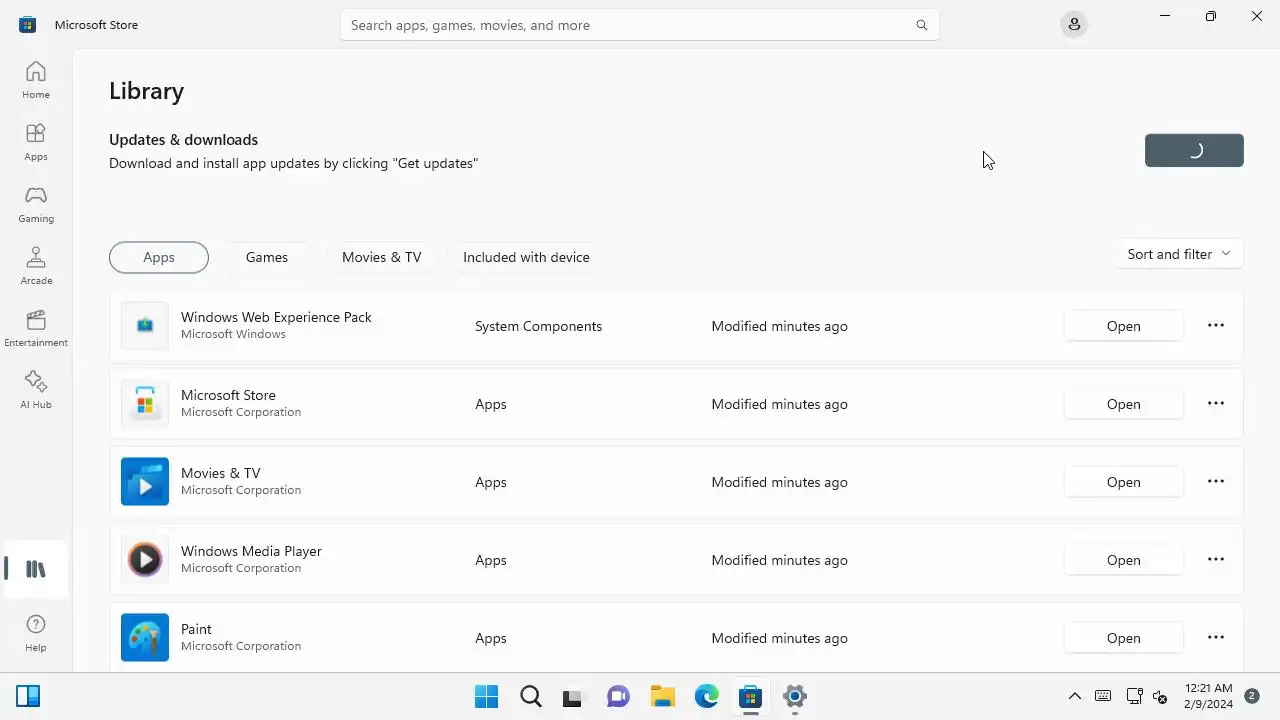This screenshot has height=720, width=1280.
Task: Click the loading Get updates button
Action: (1194, 150)
